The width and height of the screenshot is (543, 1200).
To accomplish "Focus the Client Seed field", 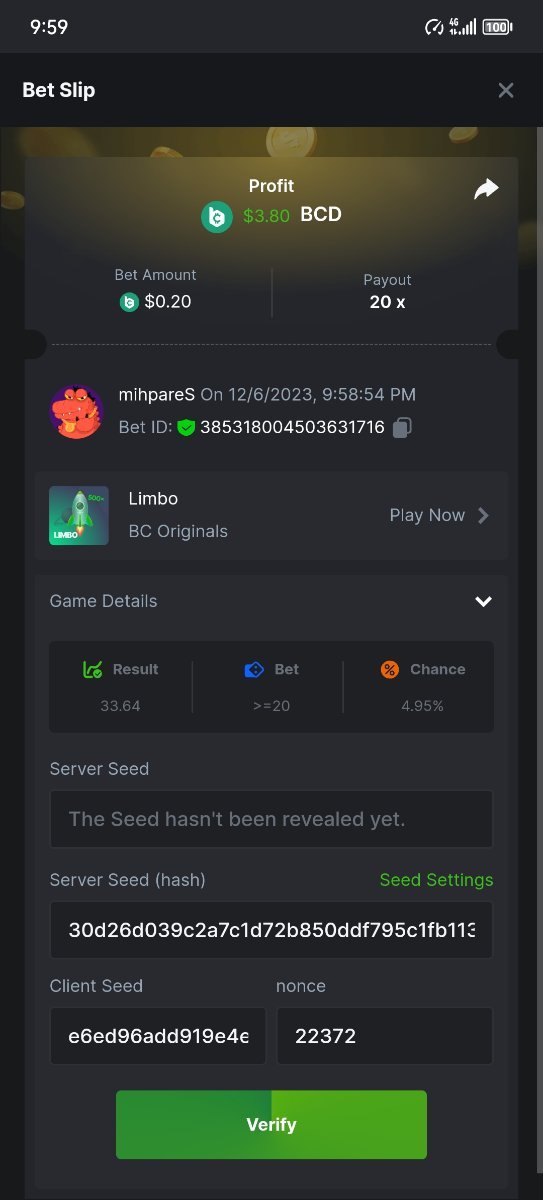I will pos(158,1036).
